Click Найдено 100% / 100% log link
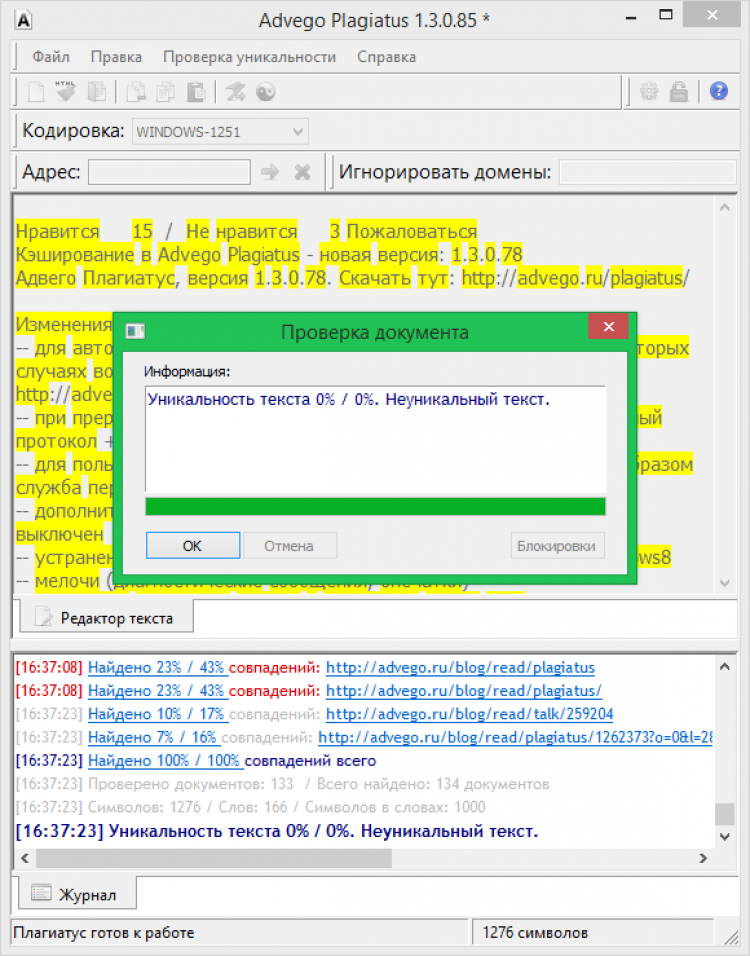750x956 pixels. (x=165, y=760)
